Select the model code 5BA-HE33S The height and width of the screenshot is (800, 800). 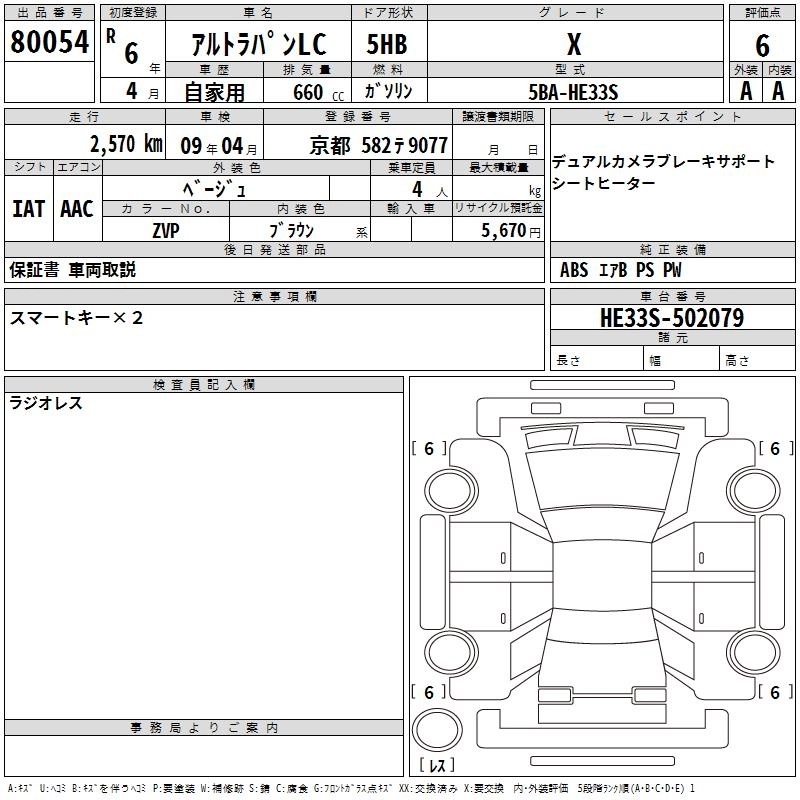[573, 92]
